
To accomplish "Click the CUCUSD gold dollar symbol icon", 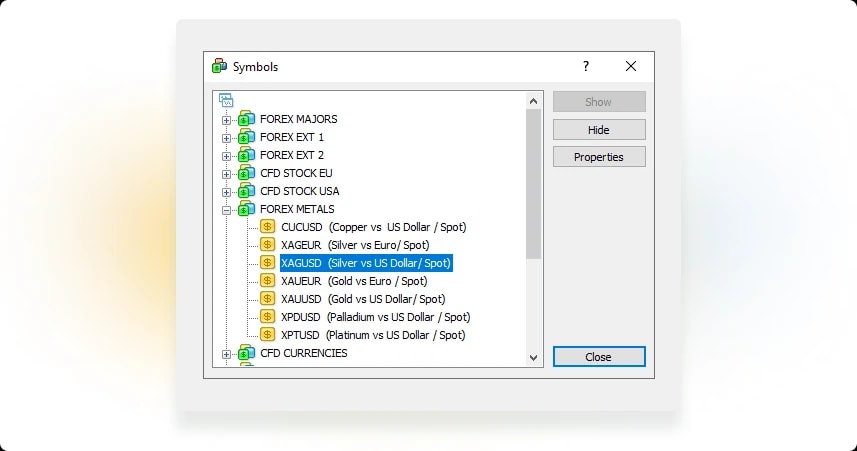I will [267, 227].
